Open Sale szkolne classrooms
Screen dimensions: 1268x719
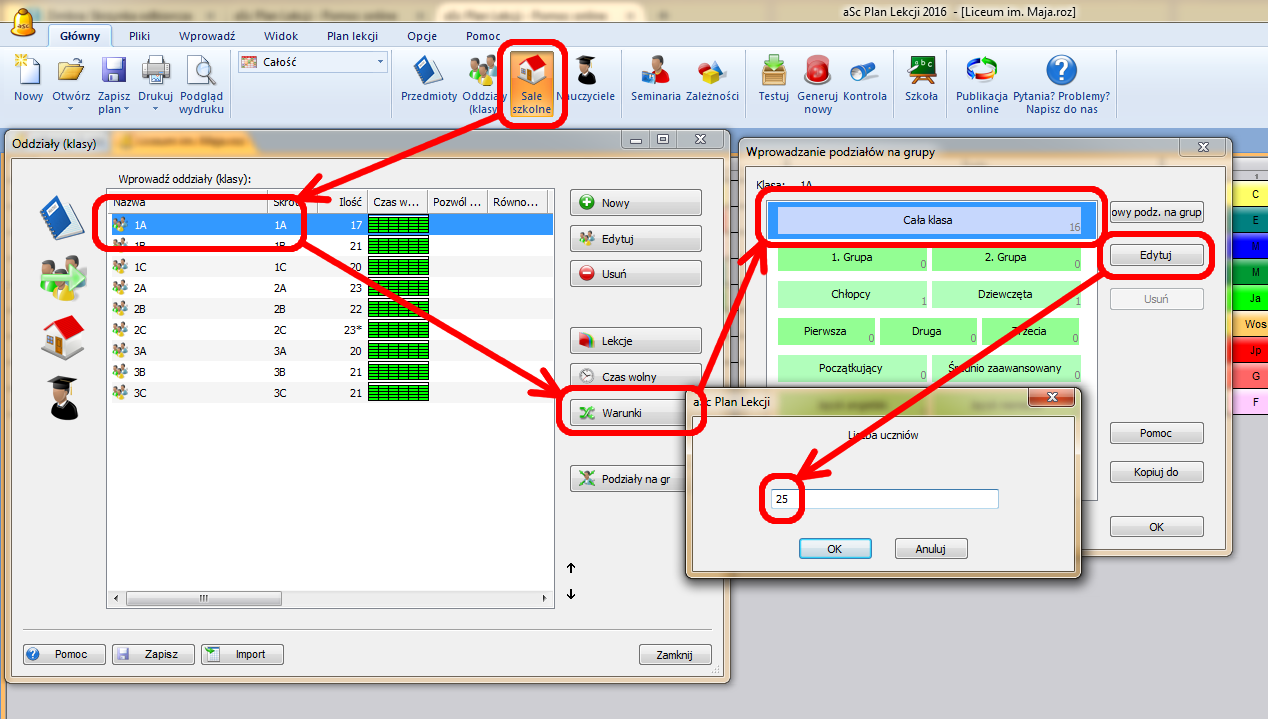coord(532,84)
